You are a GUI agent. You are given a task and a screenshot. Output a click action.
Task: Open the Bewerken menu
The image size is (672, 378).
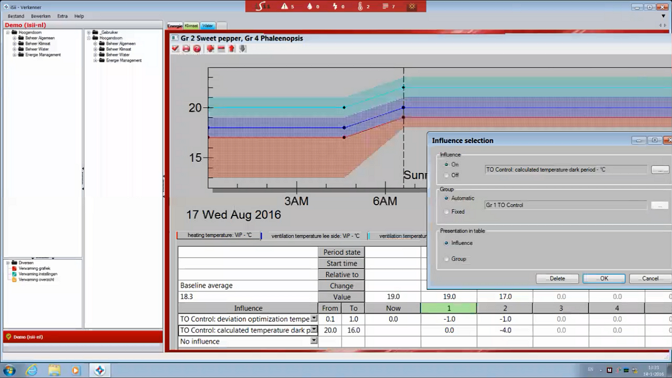coord(41,16)
